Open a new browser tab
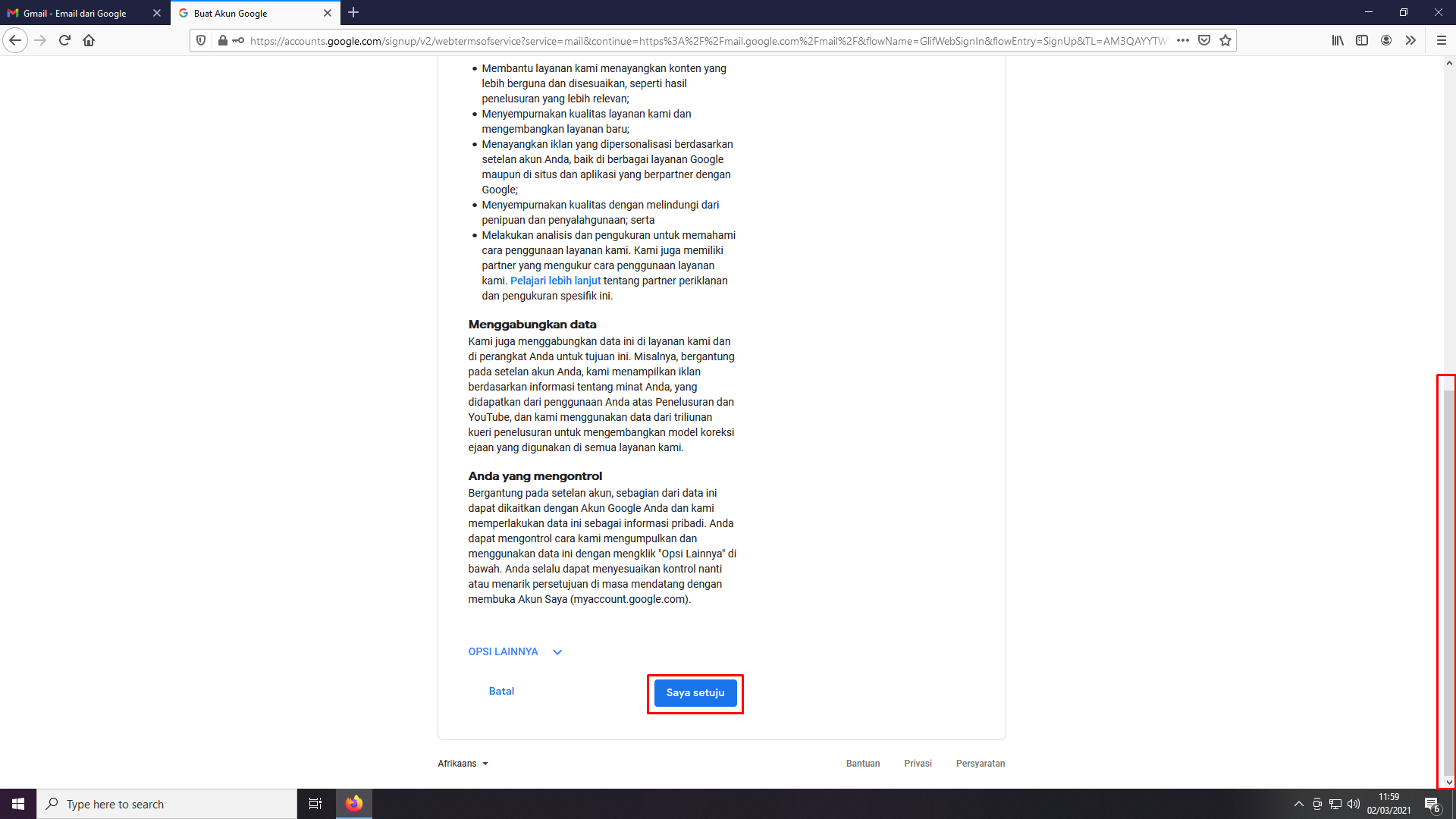The height and width of the screenshot is (819, 1456). 353,13
